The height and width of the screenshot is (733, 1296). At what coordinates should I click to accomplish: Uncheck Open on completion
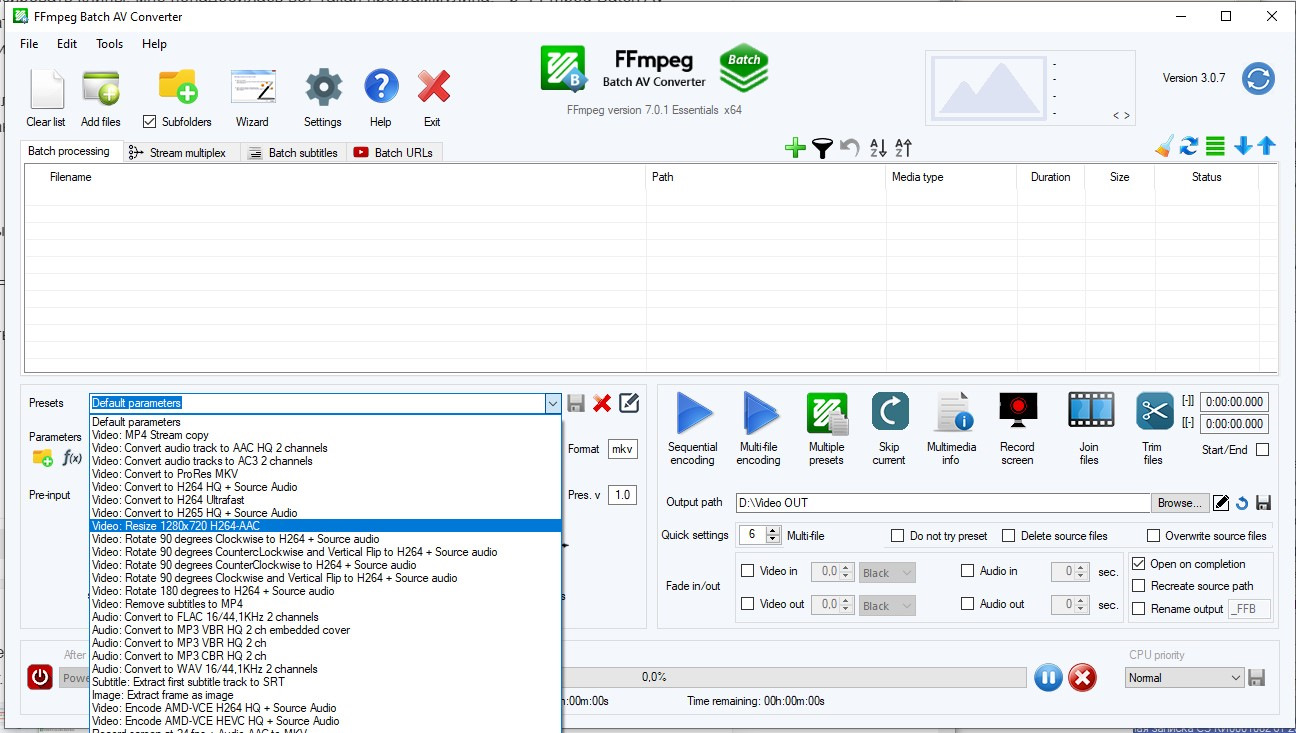pos(1138,564)
